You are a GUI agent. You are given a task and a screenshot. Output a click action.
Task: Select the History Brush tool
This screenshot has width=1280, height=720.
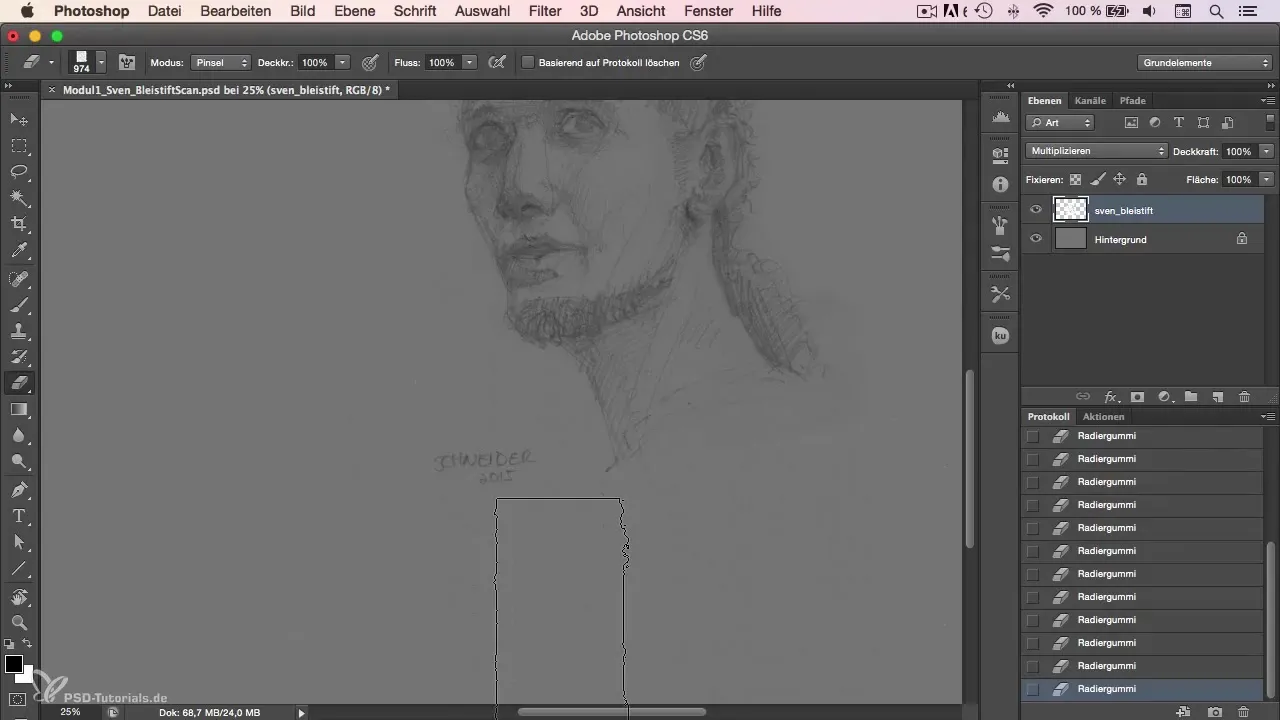(x=19, y=357)
